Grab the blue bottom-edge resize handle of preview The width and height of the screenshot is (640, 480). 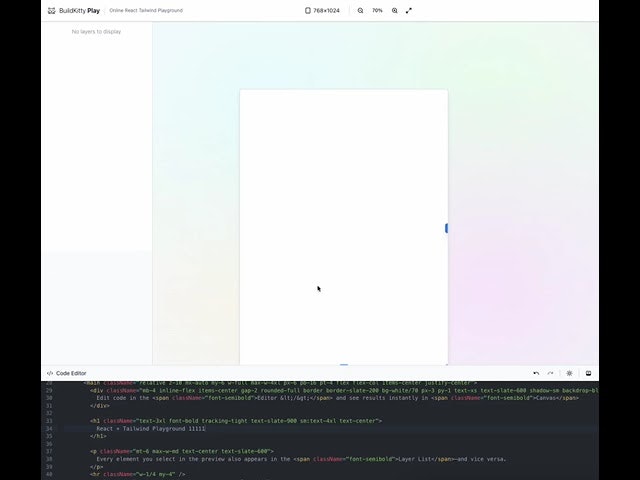tap(344, 364)
